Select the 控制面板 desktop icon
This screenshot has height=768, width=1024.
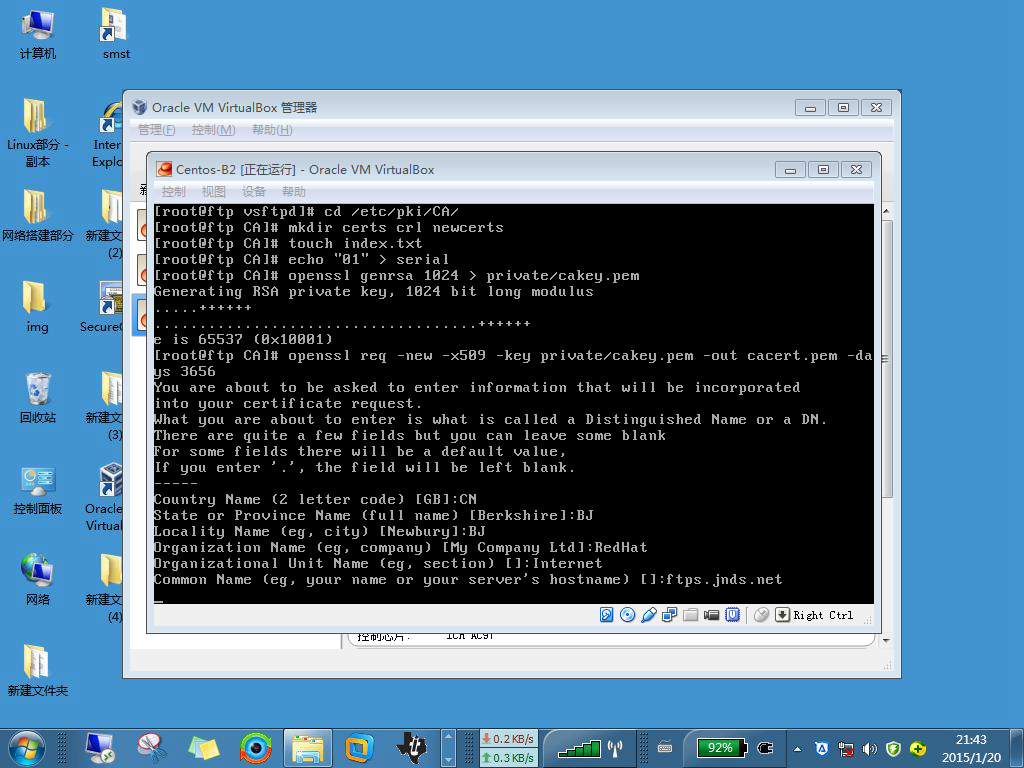(x=37, y=489)
